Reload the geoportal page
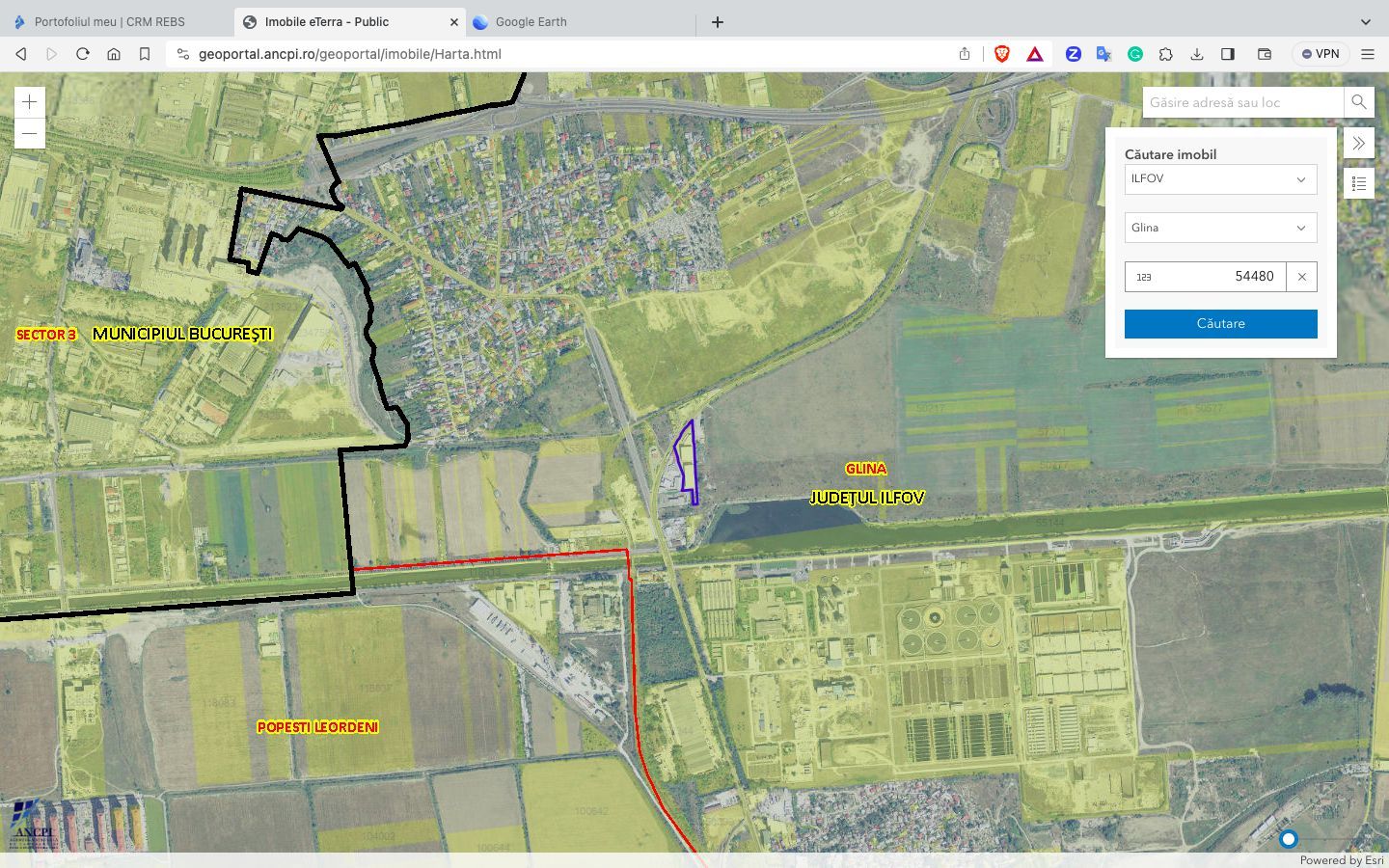 pos(83,54)
